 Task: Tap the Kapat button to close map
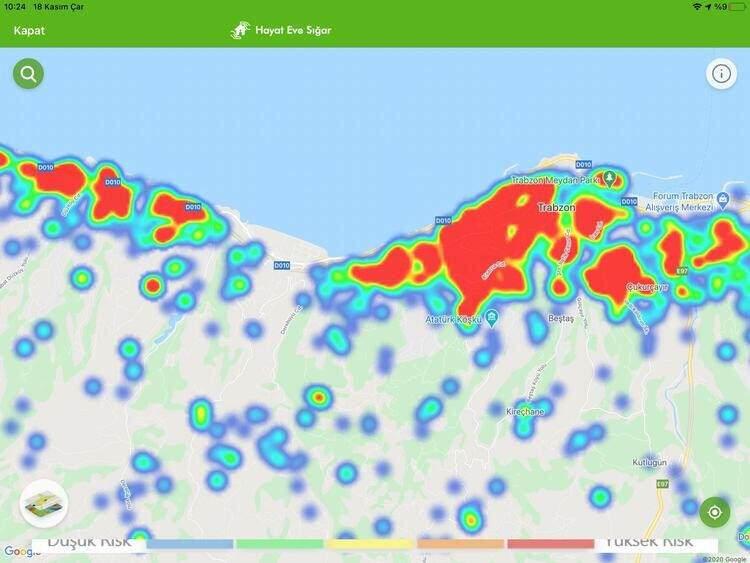[29, 30]
